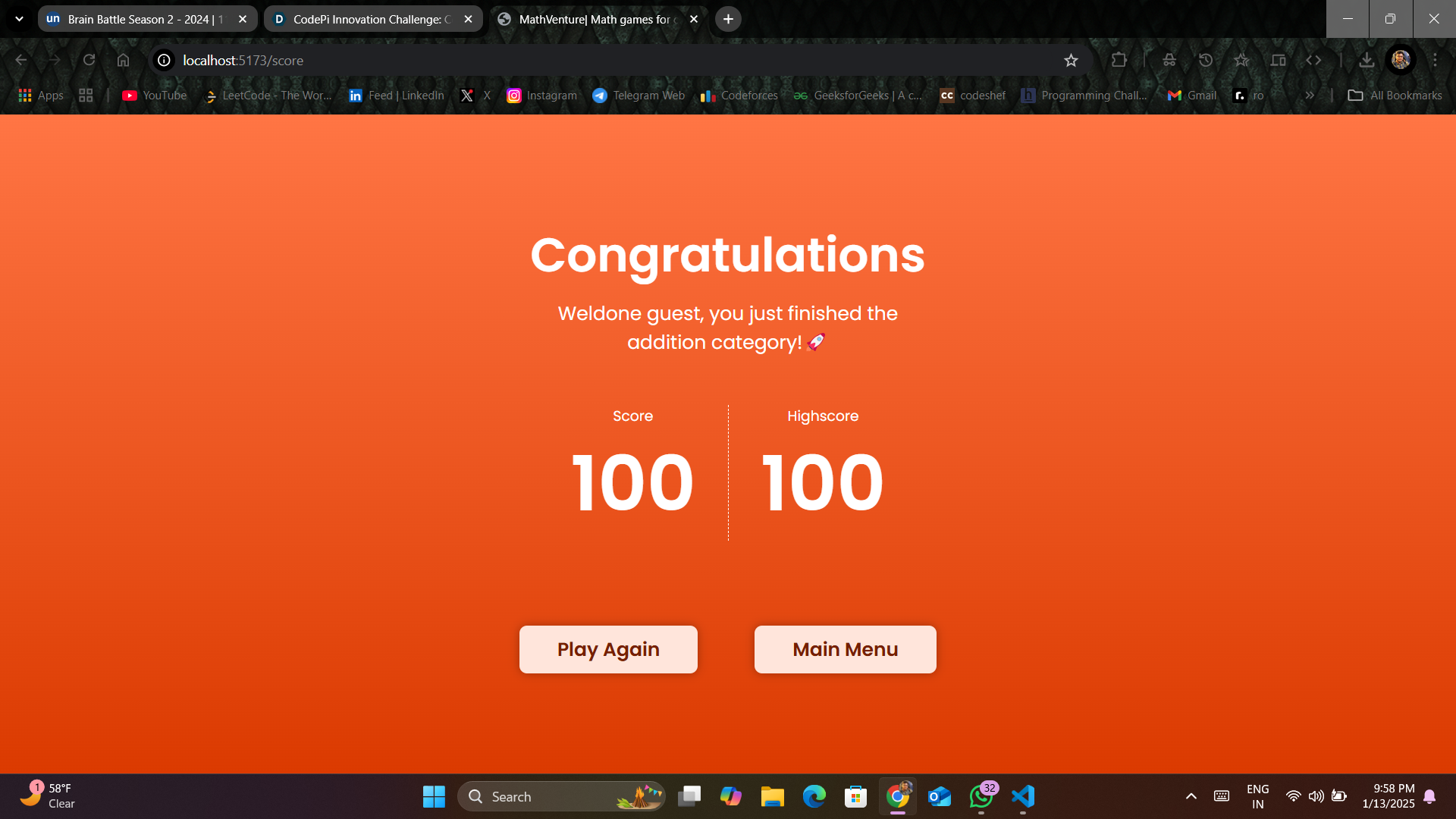Expand hidden bookmarks overflow chevron
The image size is (1456, 819).
click(1310, 96)
